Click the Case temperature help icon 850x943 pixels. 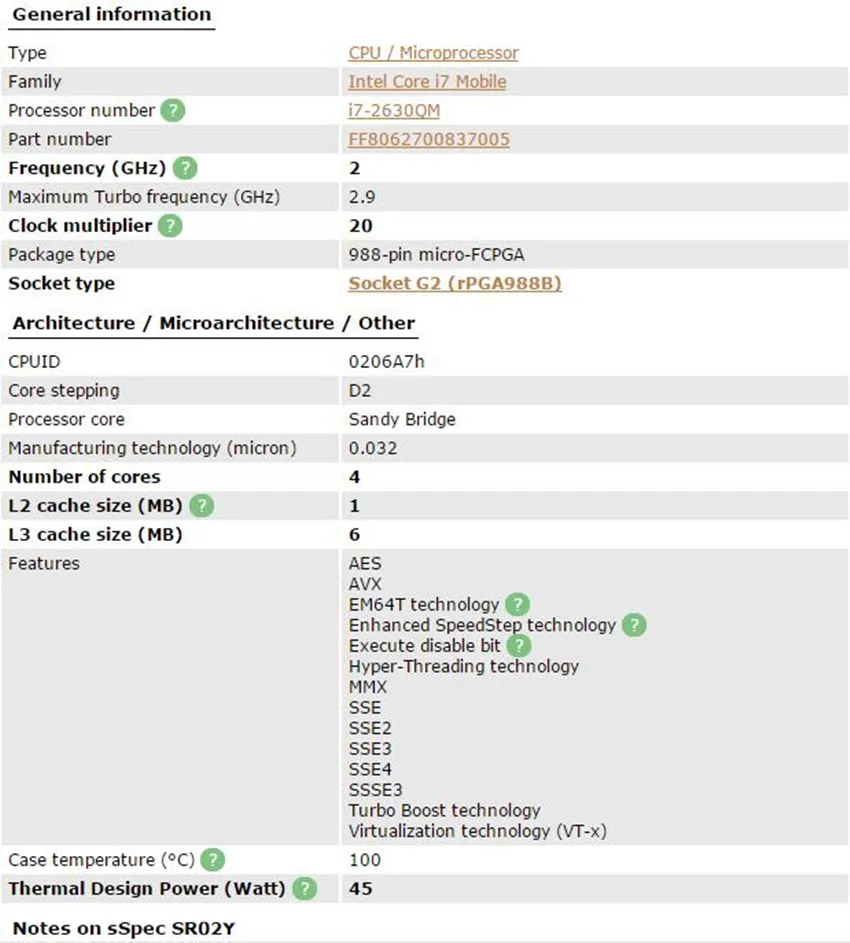(x=212, y=860)
